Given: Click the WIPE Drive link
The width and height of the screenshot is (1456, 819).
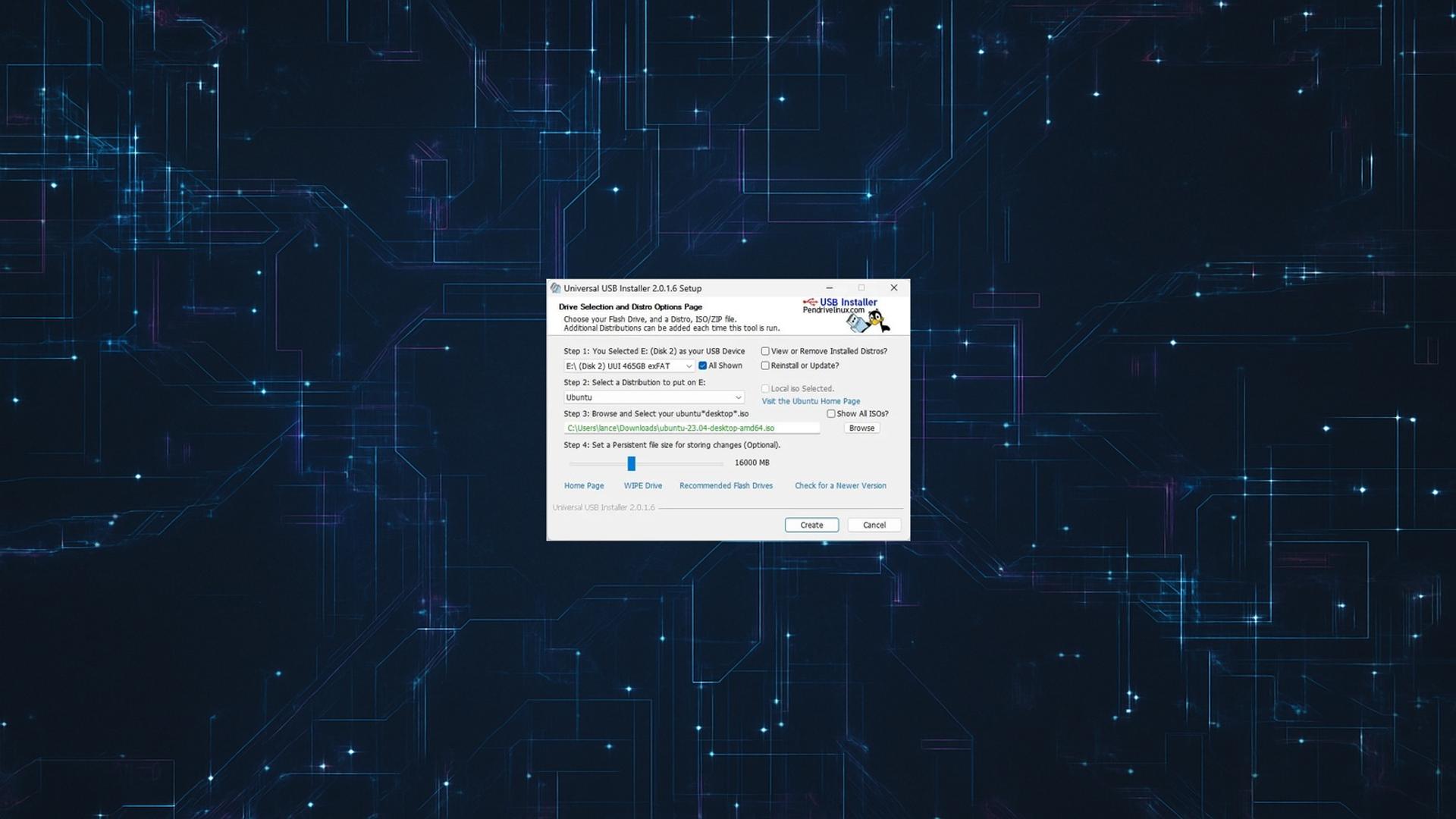Looking at the screenshot, I should tap(642, 486).
